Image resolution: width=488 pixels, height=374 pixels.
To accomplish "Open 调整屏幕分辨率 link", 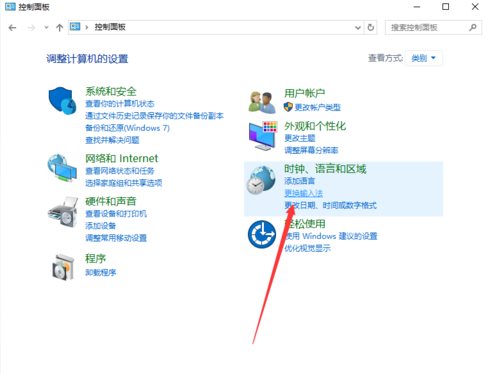I will pyautogui.click(x=311, y=150).
